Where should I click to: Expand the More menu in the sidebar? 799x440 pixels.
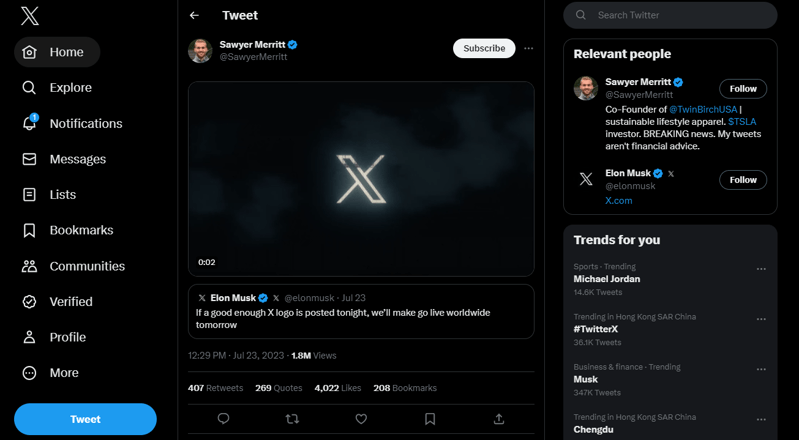tap(50, 373)
